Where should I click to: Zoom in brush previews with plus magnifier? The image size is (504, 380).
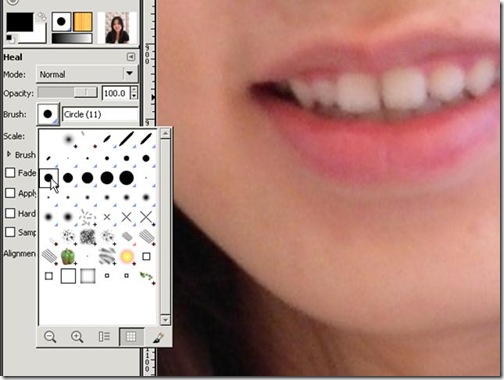point(77,337)
